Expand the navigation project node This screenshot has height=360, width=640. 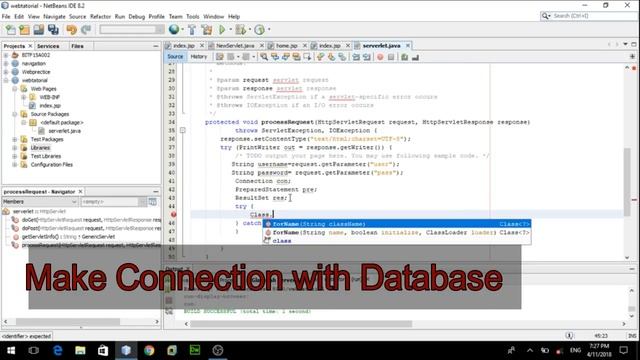tap(6, 63)
